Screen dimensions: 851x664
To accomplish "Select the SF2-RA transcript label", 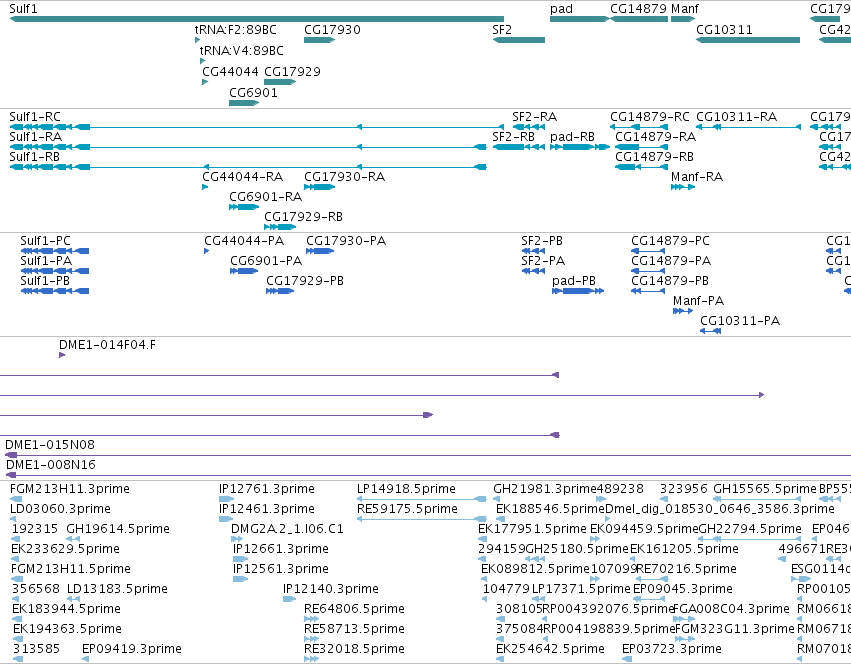I will 535,117.
